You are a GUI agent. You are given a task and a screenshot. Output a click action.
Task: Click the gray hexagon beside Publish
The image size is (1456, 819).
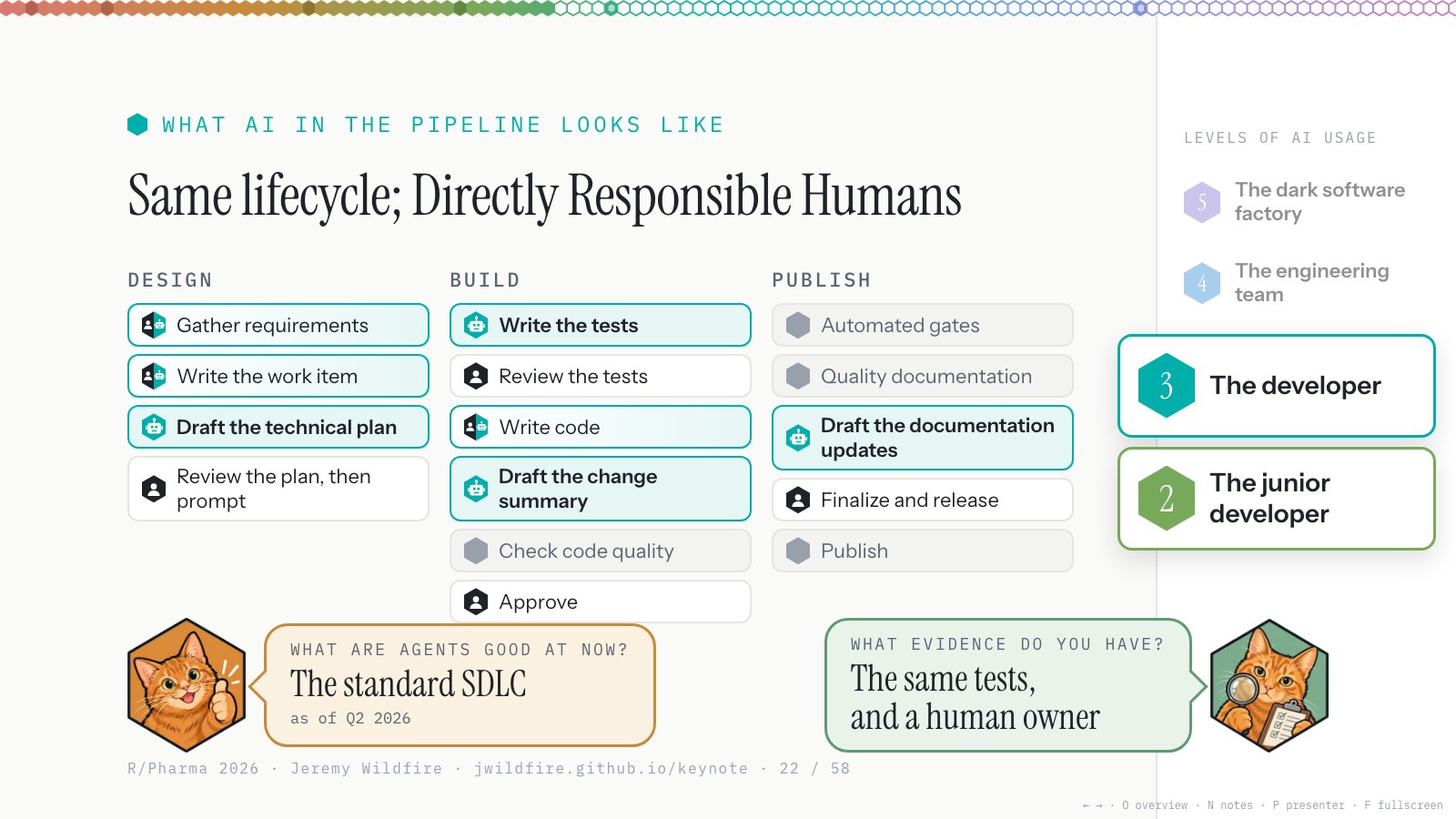[x=798, y=551]
